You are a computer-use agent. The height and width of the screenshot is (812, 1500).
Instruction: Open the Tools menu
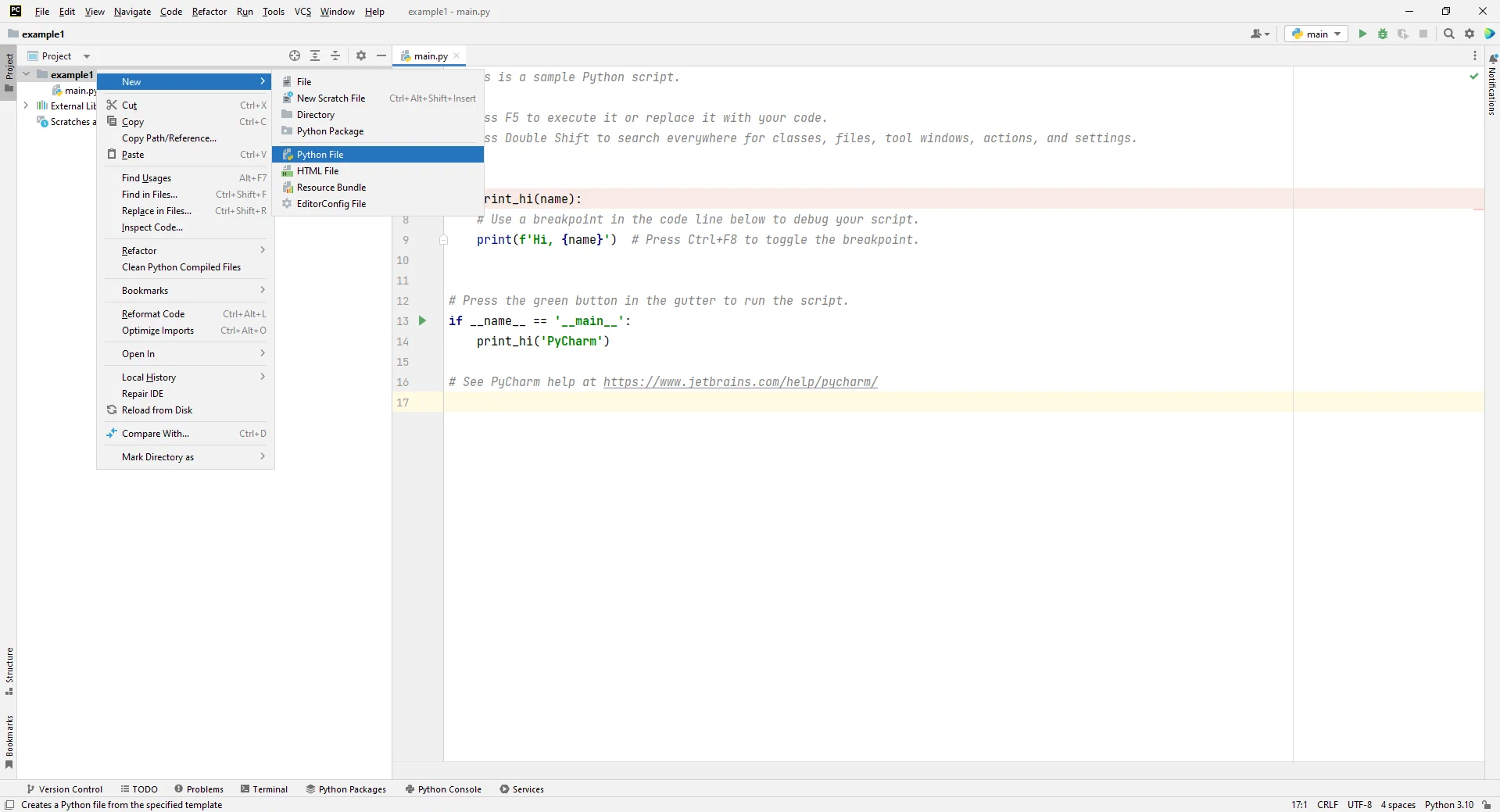click(274, 12)
